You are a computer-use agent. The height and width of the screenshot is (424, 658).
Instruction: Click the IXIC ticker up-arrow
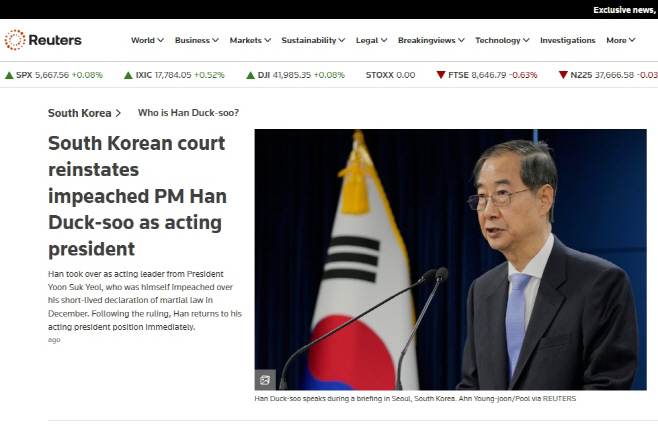[x=128, y=75]
